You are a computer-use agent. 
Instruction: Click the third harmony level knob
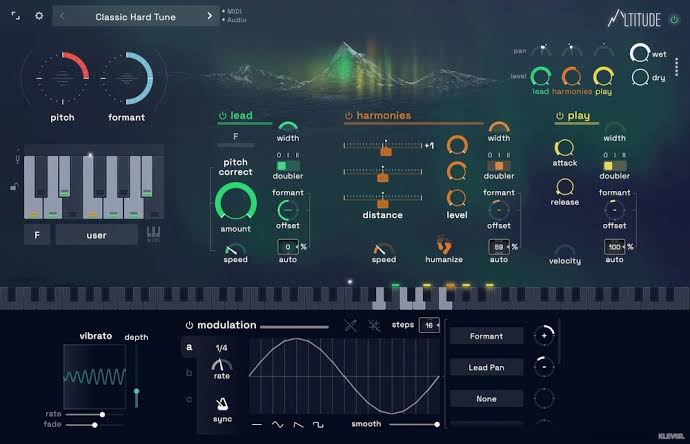(457, 198)
